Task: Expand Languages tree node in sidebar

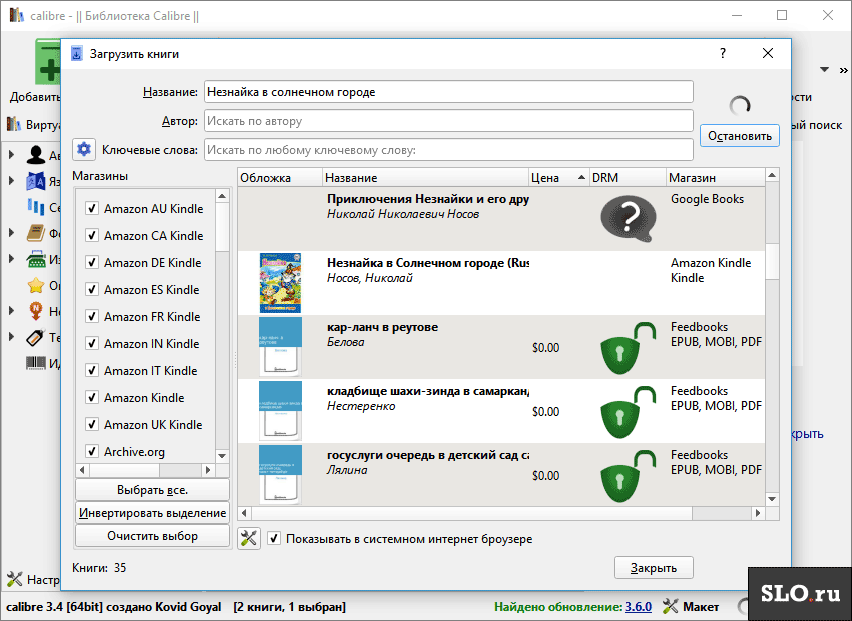Action: 11,180
